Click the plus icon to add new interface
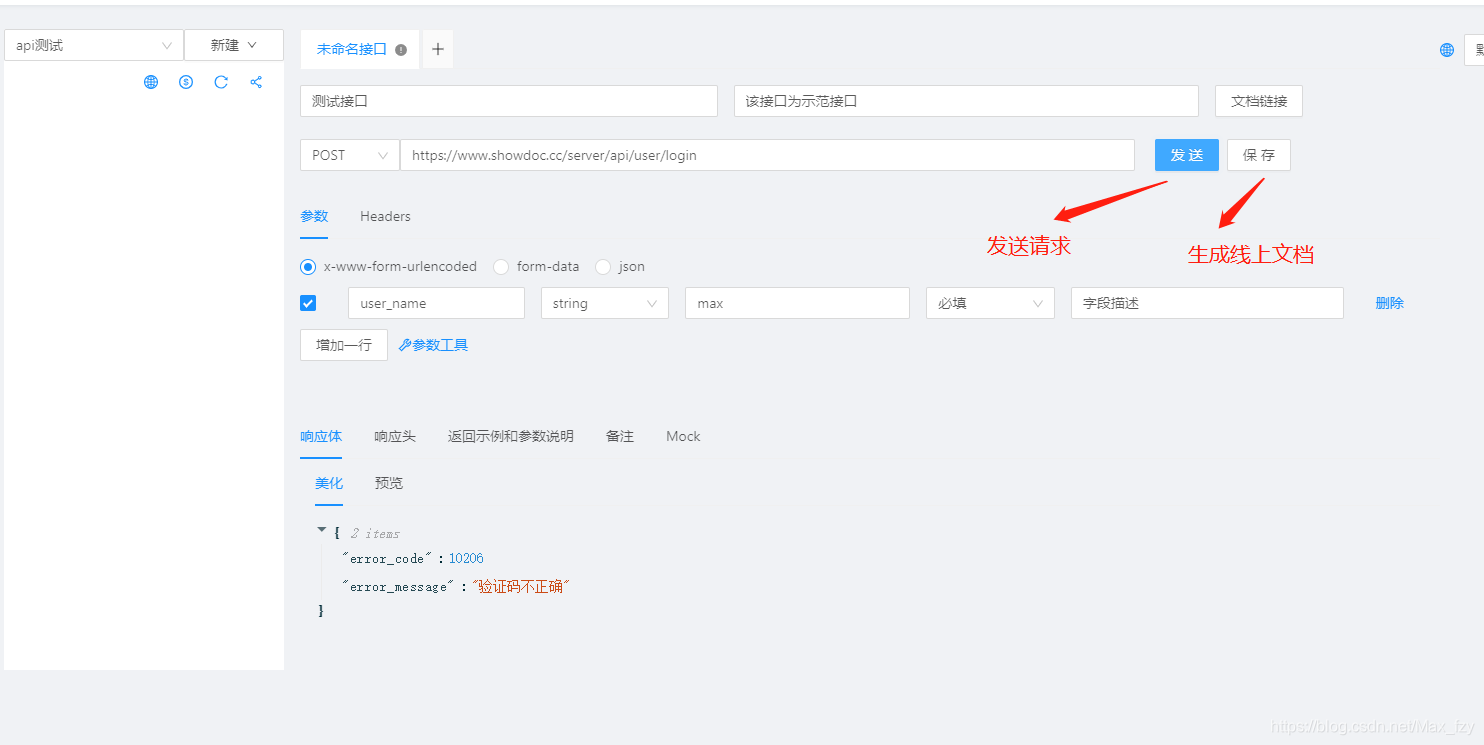 [x=437, y=48]
